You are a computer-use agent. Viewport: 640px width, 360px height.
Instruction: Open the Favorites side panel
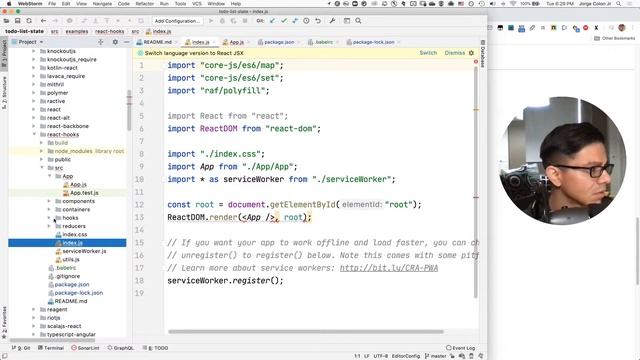coord(4,323)
